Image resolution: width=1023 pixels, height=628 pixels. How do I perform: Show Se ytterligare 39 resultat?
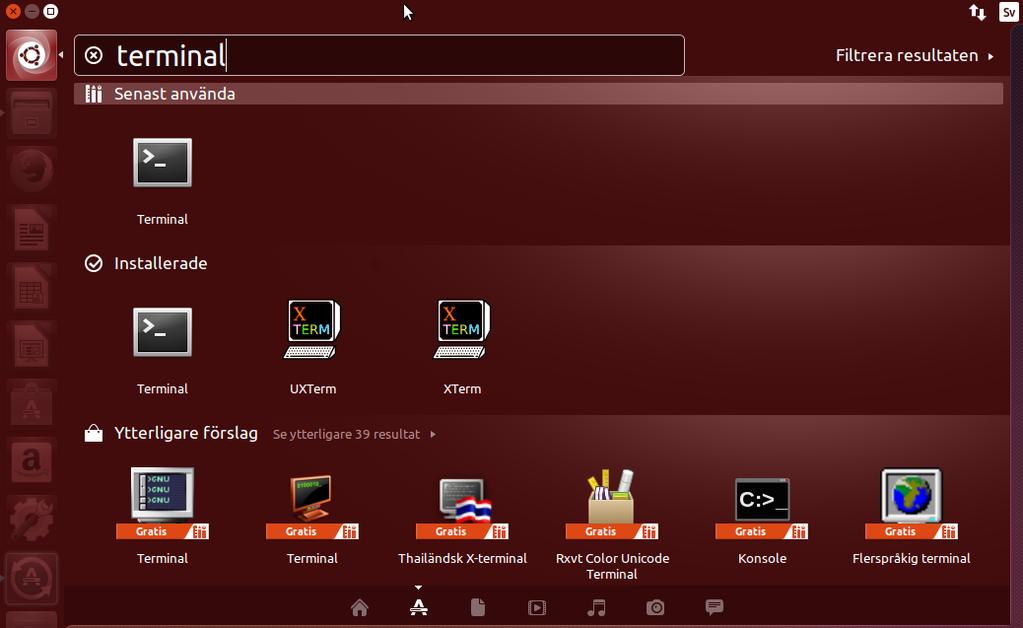tap(354, 434)
